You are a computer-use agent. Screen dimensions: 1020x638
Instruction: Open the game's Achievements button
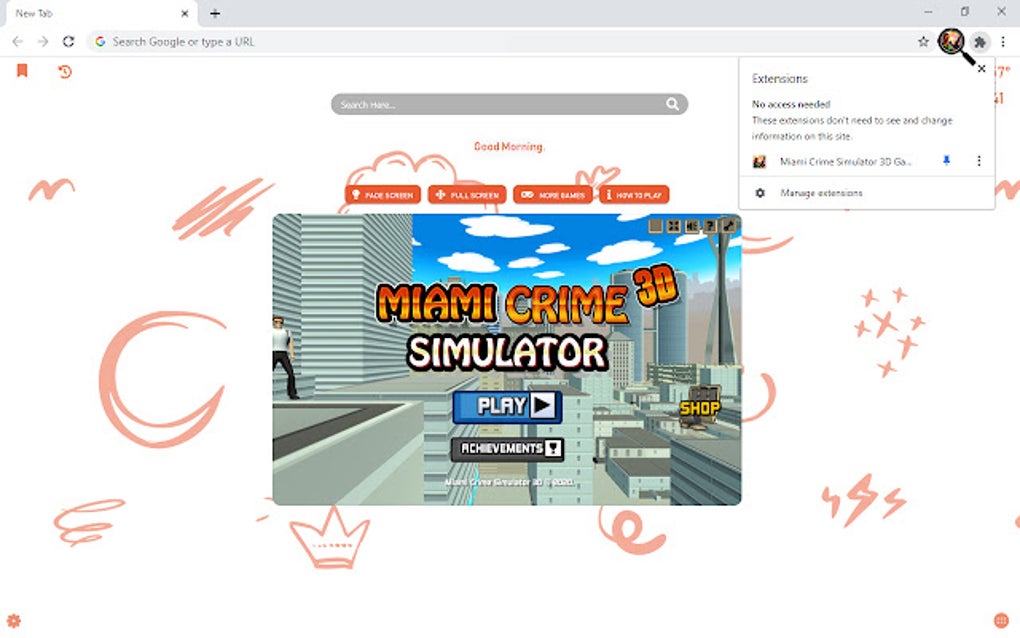pyautogui.click(x=507, y=449)
